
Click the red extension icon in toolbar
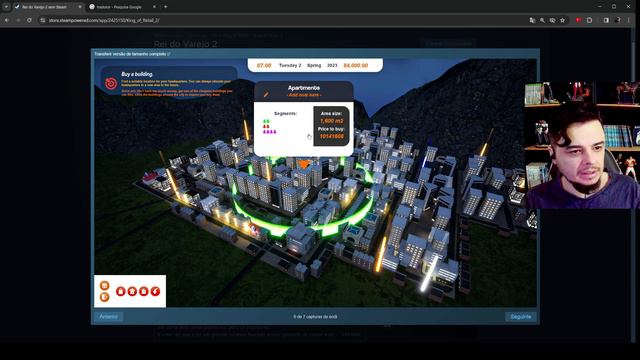(578, 20)
